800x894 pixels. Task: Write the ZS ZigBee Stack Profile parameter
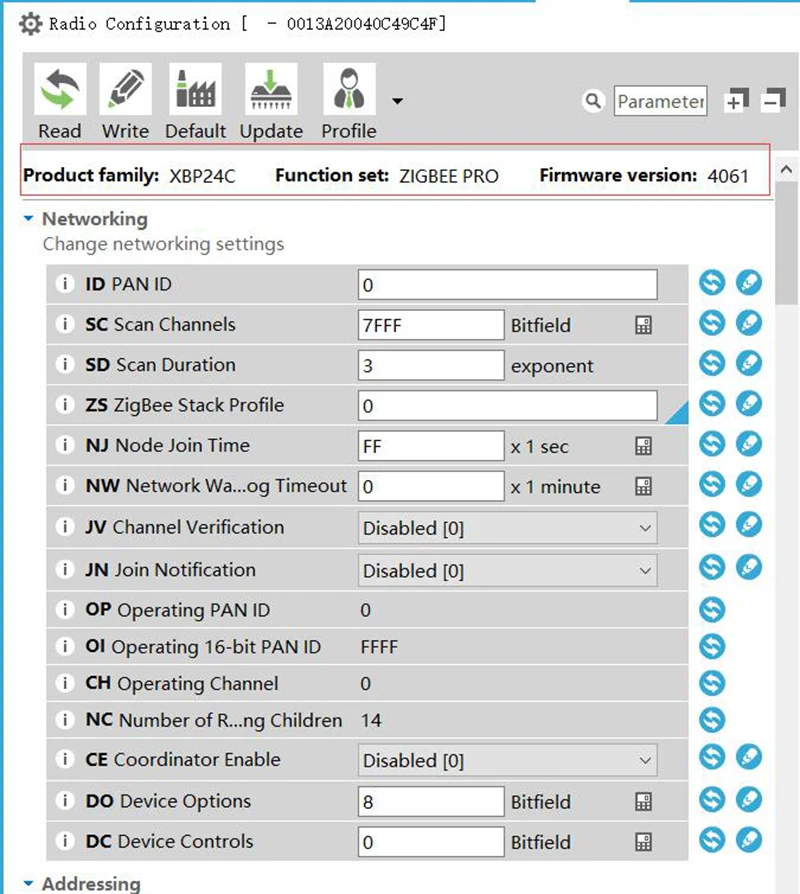(x=749, y=404)
